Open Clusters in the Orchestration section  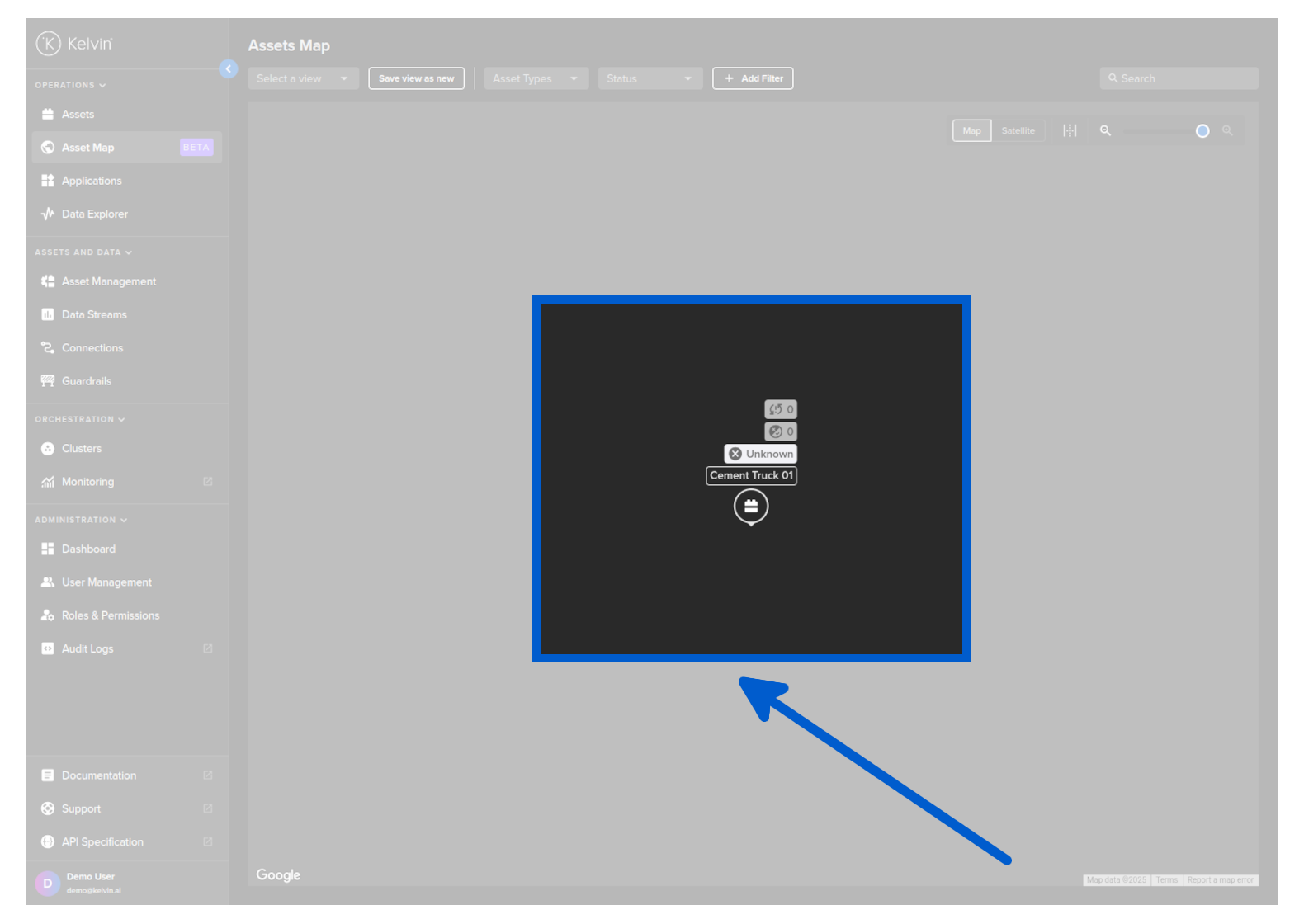click(81, 449)
